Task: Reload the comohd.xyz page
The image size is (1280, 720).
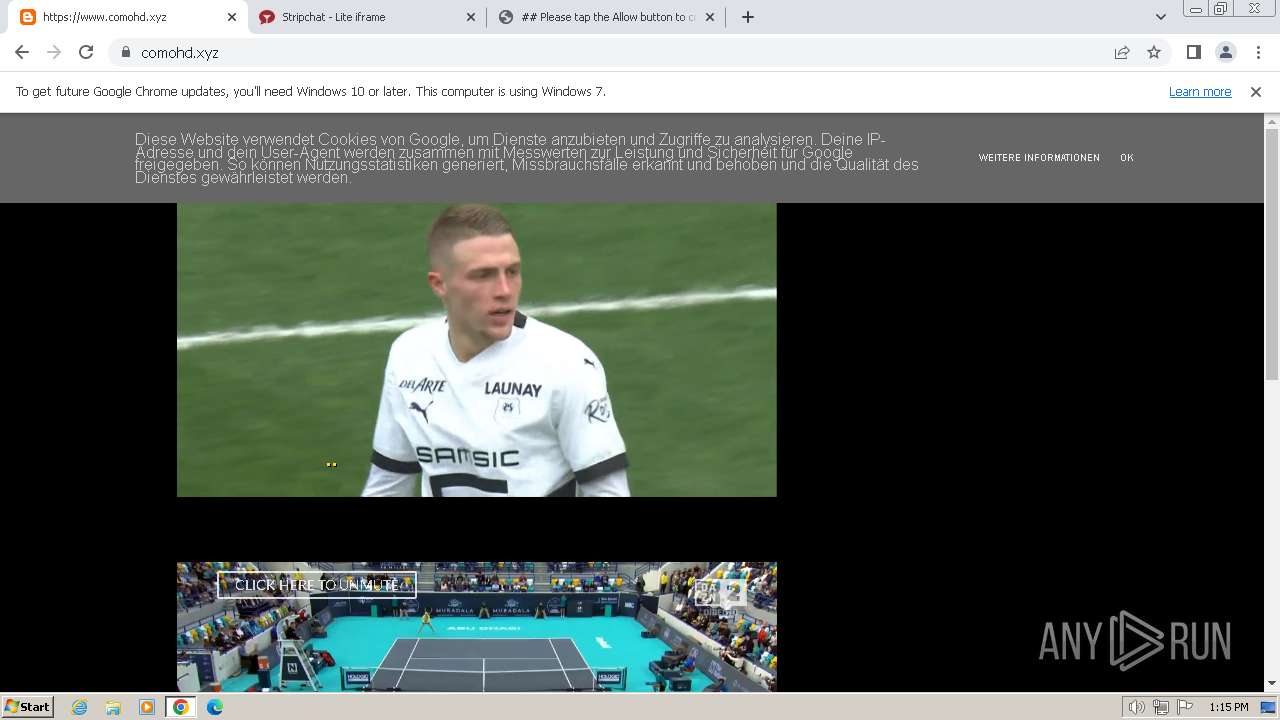Action: [86, 52]
